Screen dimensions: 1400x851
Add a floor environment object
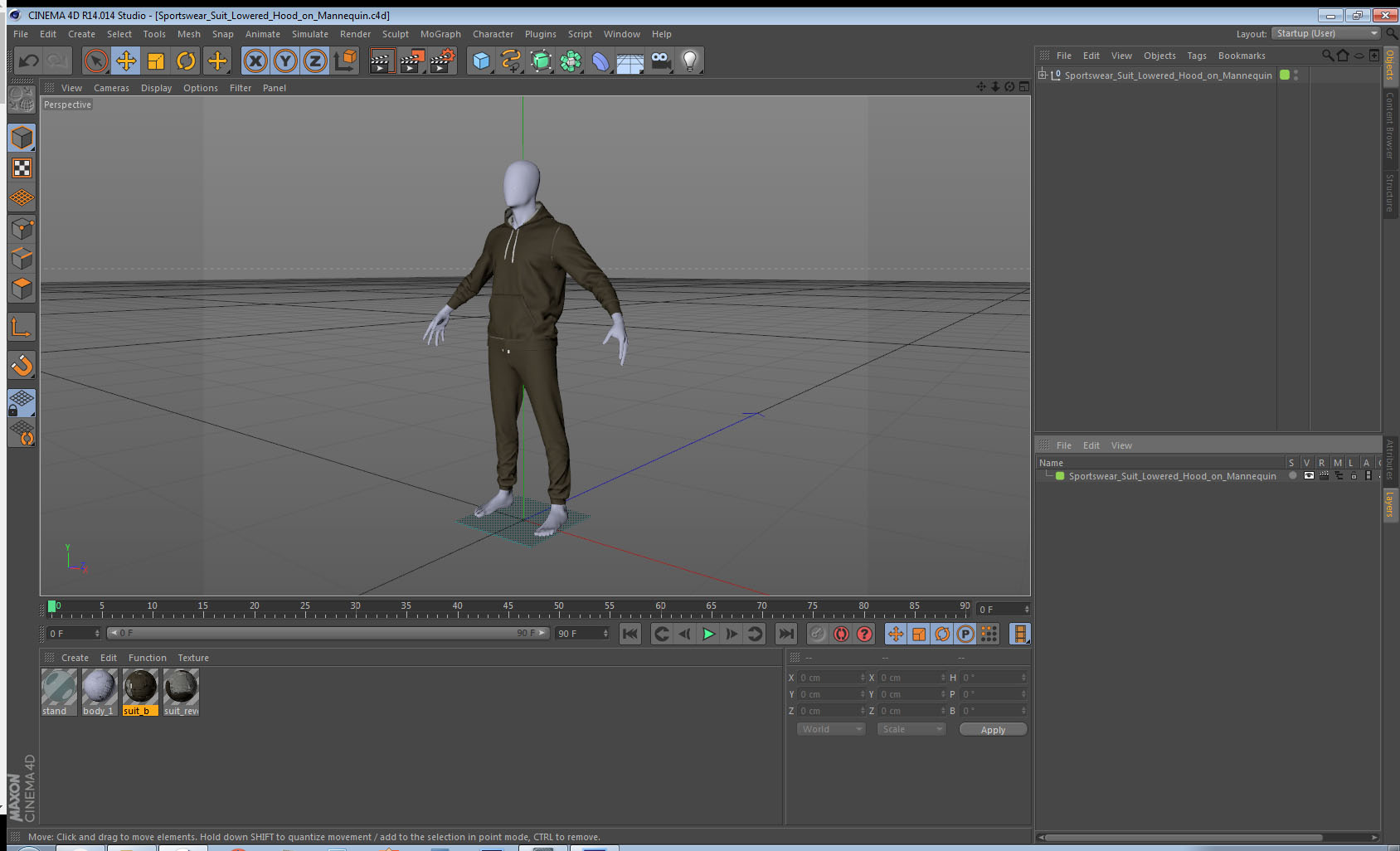click(x=630, y=61)
